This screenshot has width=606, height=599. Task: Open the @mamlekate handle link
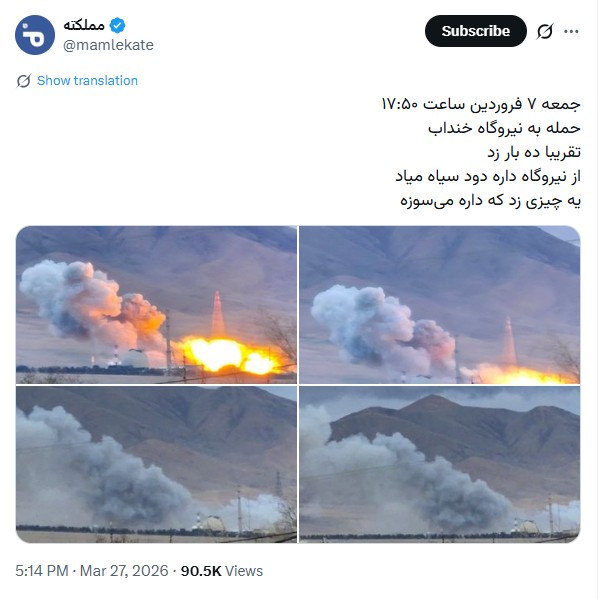(x=108, y=45)
